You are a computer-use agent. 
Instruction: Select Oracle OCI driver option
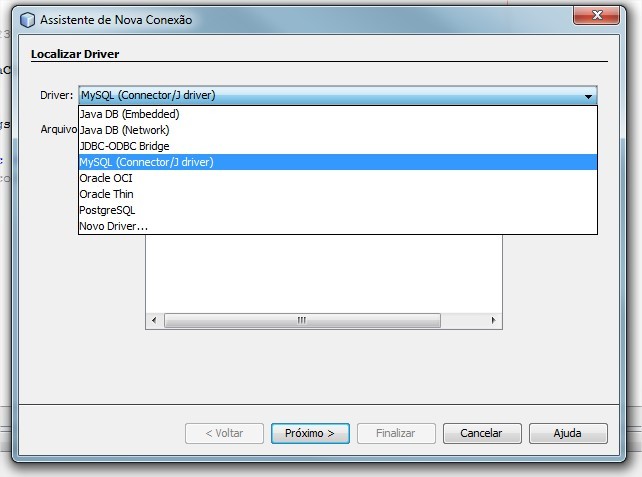(338, 178)
